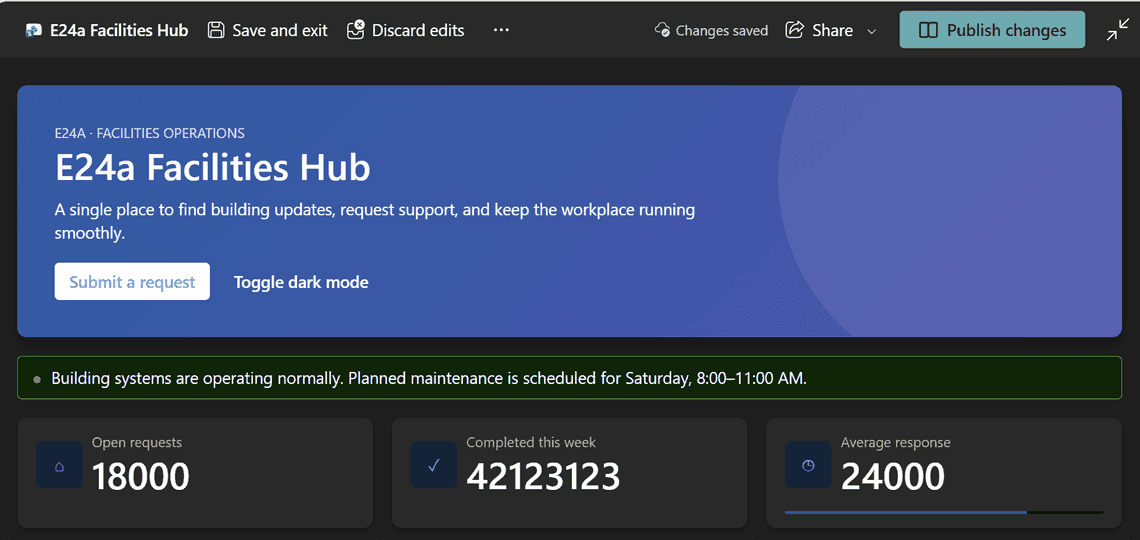The image size is (1140, 540).
Task: Click the 42123123 completed value
Action: [x=543, y=477]
